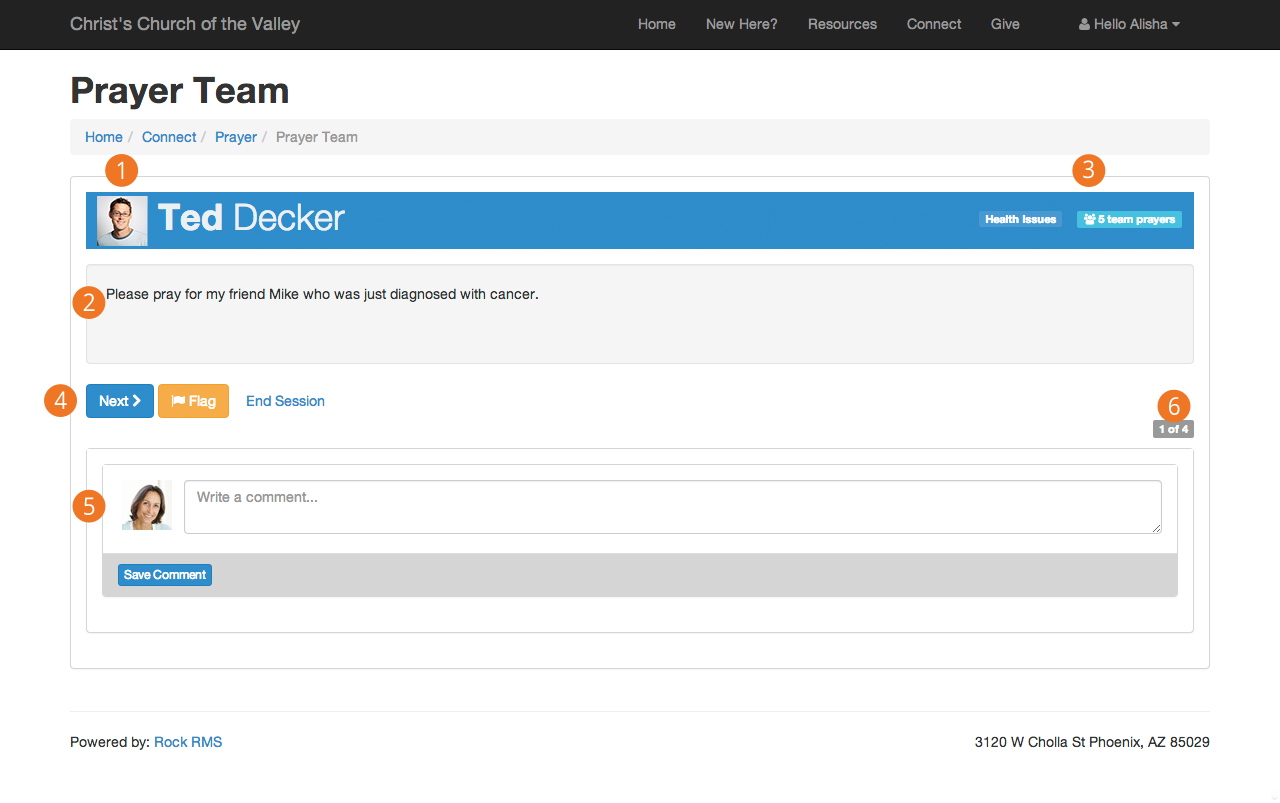Open the Resources menu
Screen dimensions: 1280x803
pos(842,24)
